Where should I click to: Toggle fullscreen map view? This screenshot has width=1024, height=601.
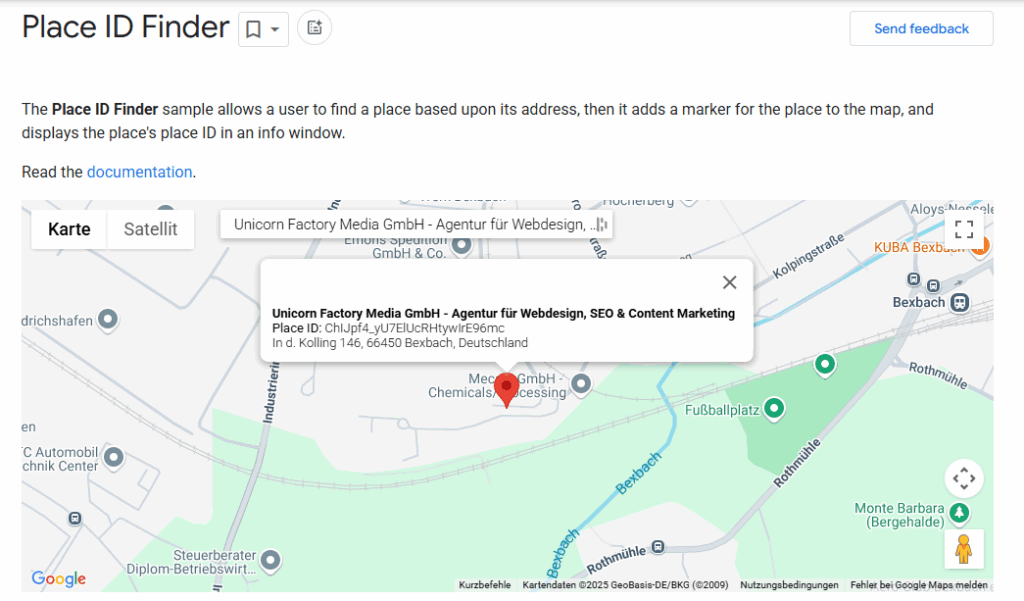(963, 229)
